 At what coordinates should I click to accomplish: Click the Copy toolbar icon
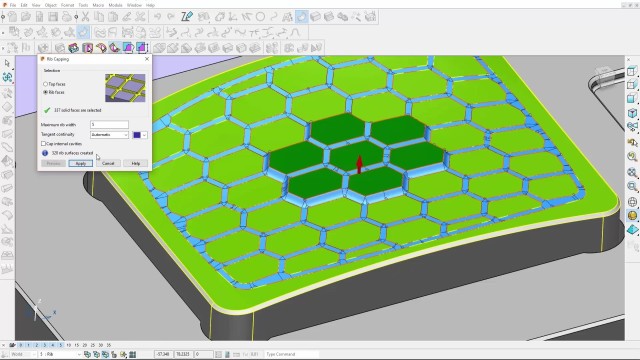pyautogui.click(x=99, y=17)
